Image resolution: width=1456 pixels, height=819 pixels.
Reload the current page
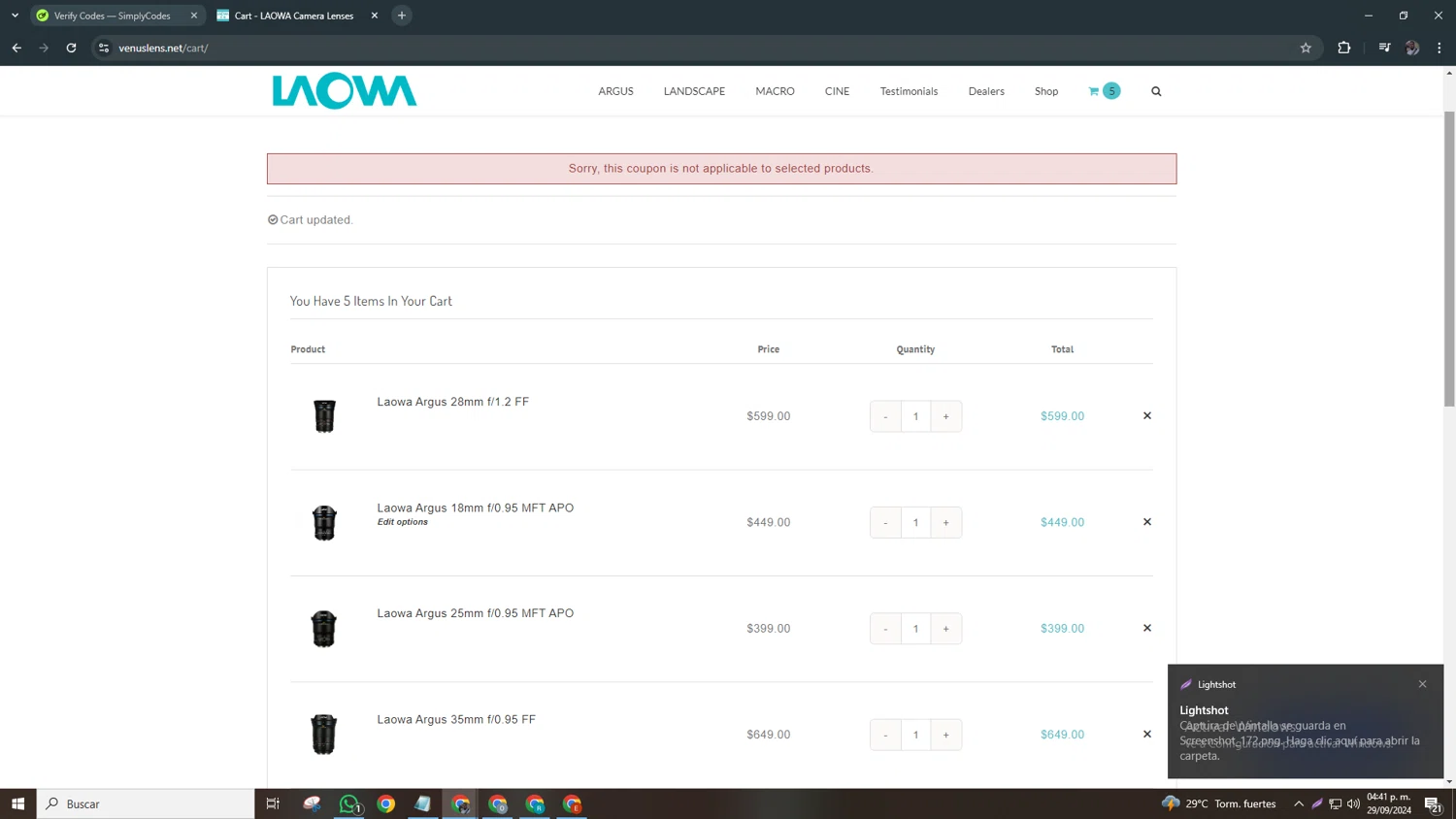(71, 48)
